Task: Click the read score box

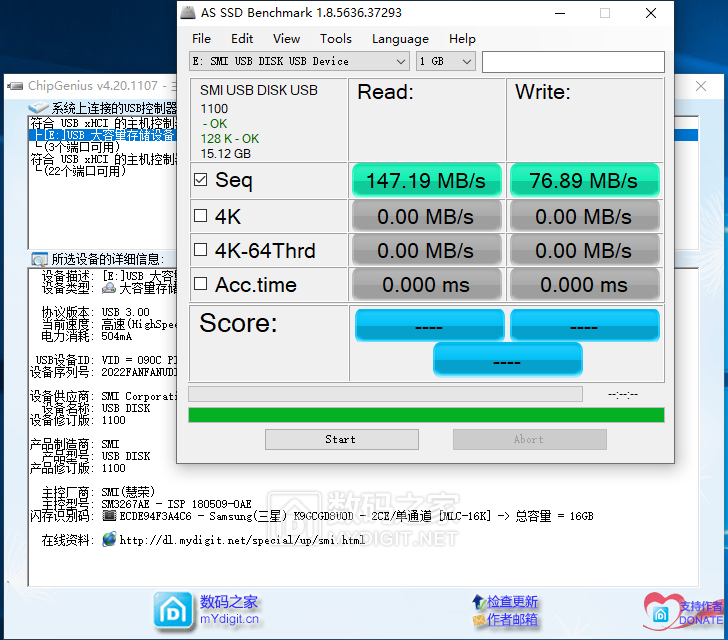Action: [x=429, y=325]
